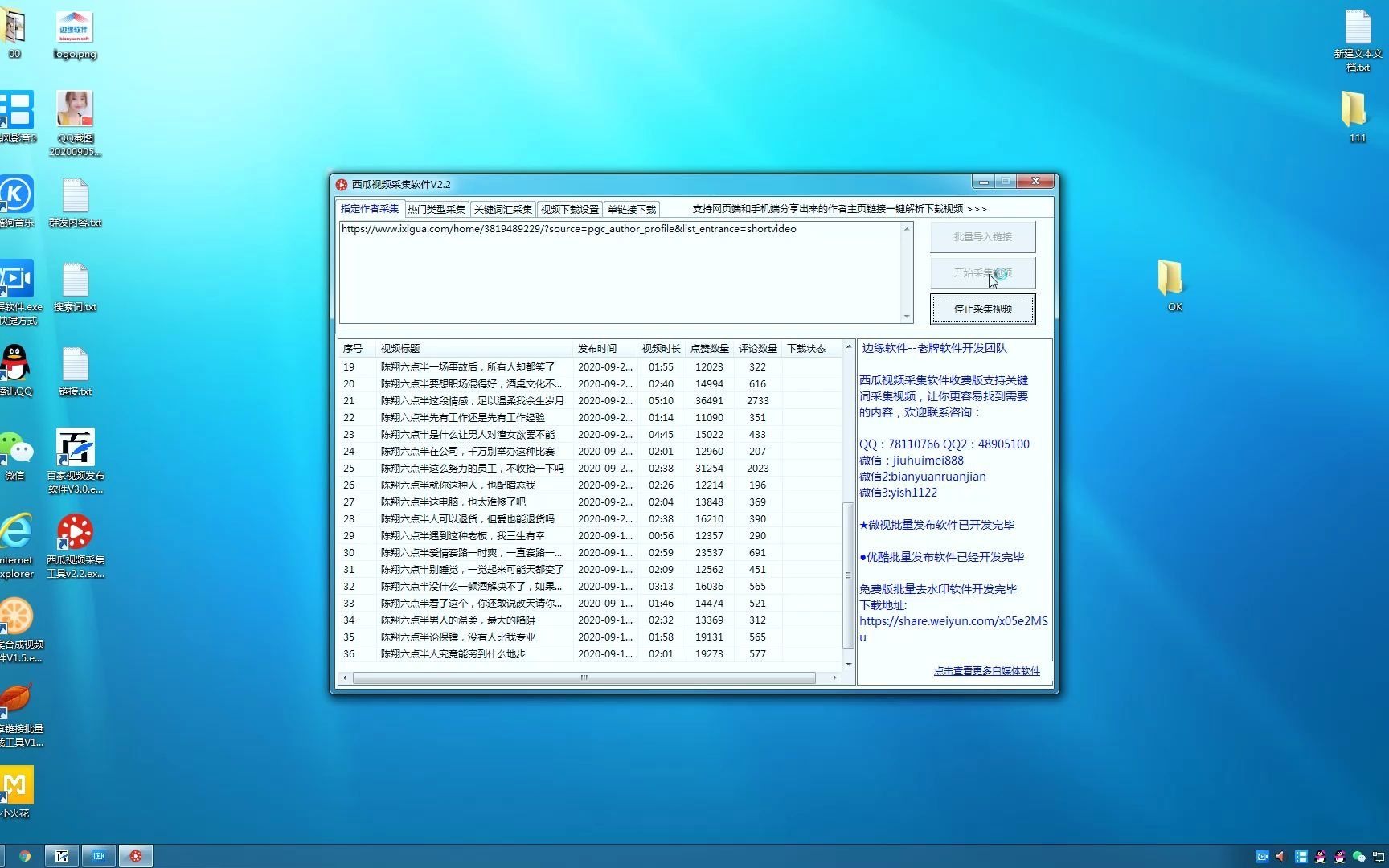Click the 下载状态 column header

[811, 349]
